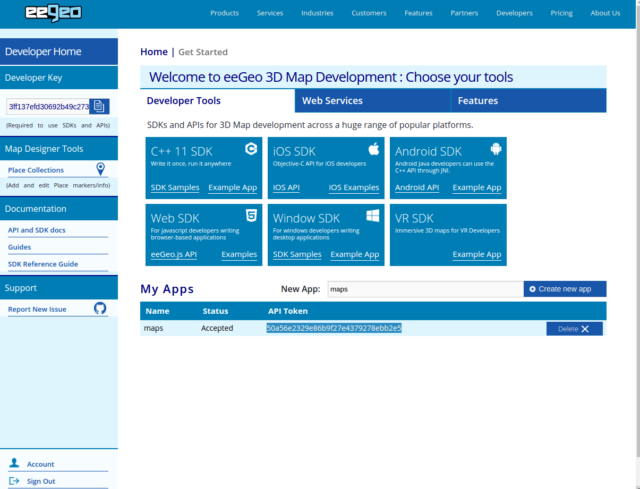Open the Features tab
Viewport: 640px width, 489px height.
[x=477, y=101]
